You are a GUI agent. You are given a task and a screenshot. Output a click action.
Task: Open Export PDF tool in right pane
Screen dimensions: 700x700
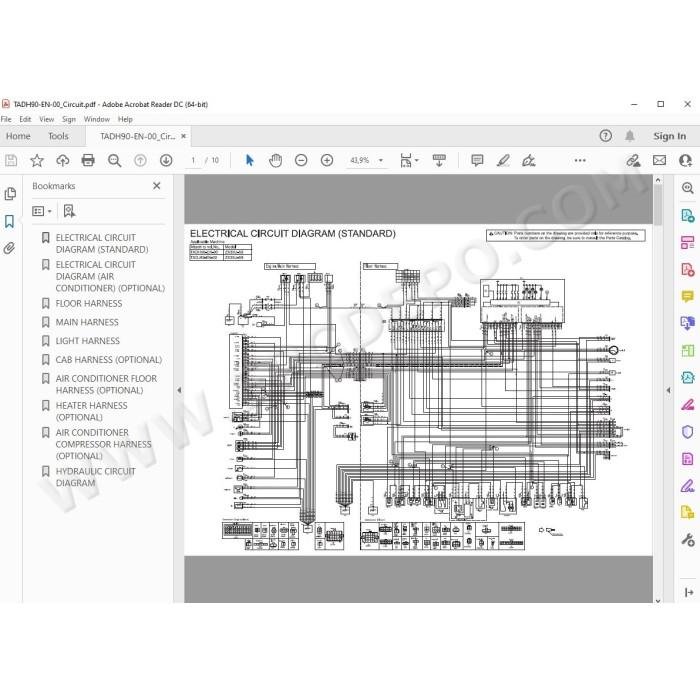(x=688, y=216)
